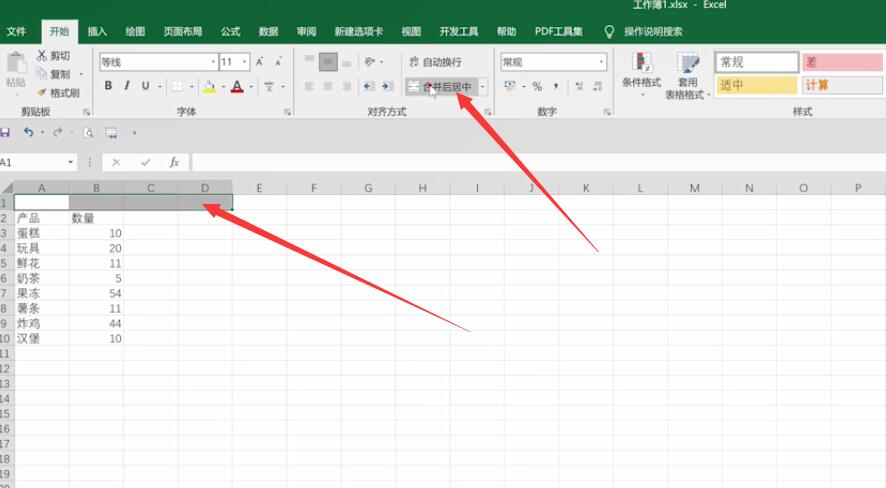Image resolution: width=886 pixels, height=488 pixels.
Task: Open the 文件 File tab
Action: coord(16,32)
